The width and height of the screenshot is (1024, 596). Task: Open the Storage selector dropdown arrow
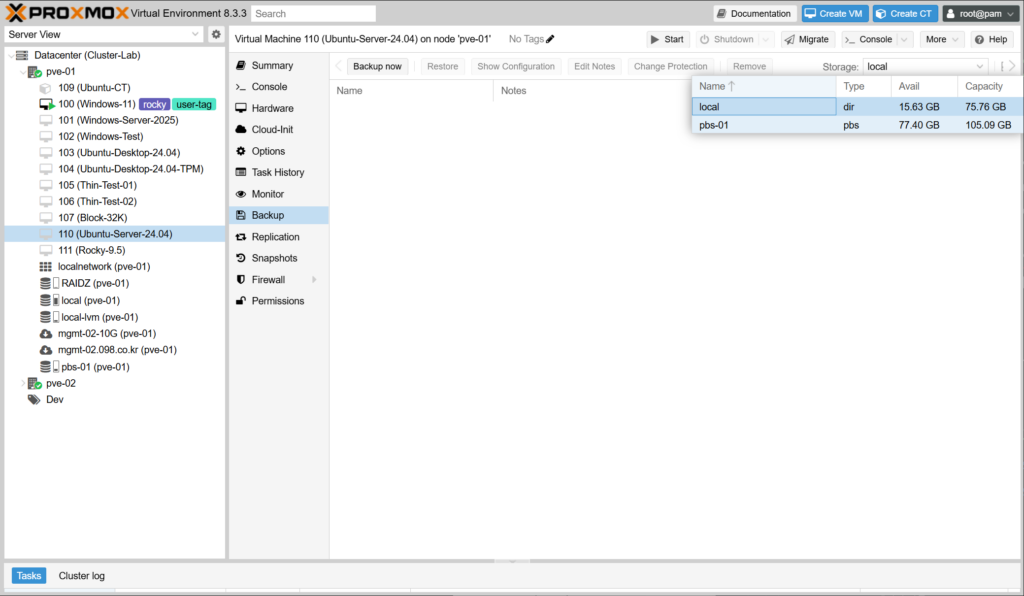[x=975, y=66]
